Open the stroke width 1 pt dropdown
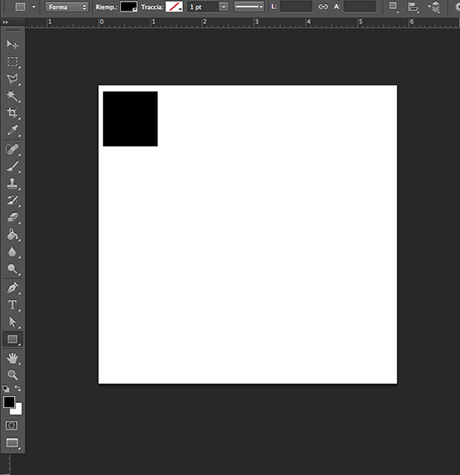This screenshot has height=475, width=460. click(x=224, y=7)
